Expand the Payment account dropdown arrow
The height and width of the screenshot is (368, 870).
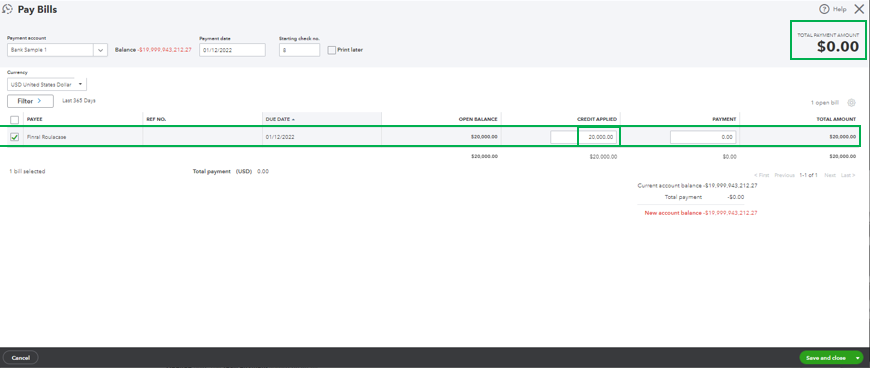(x=100, y=50)
